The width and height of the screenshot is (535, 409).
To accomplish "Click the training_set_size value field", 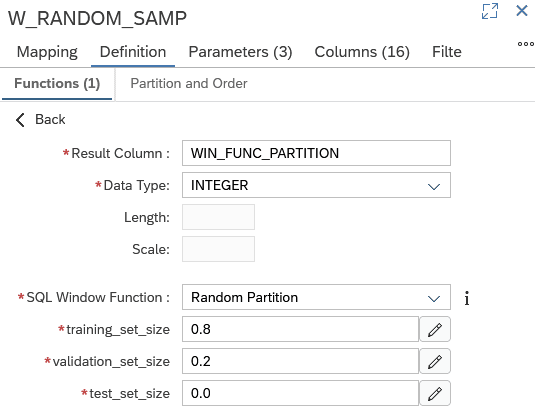I will tap(300, 329).
